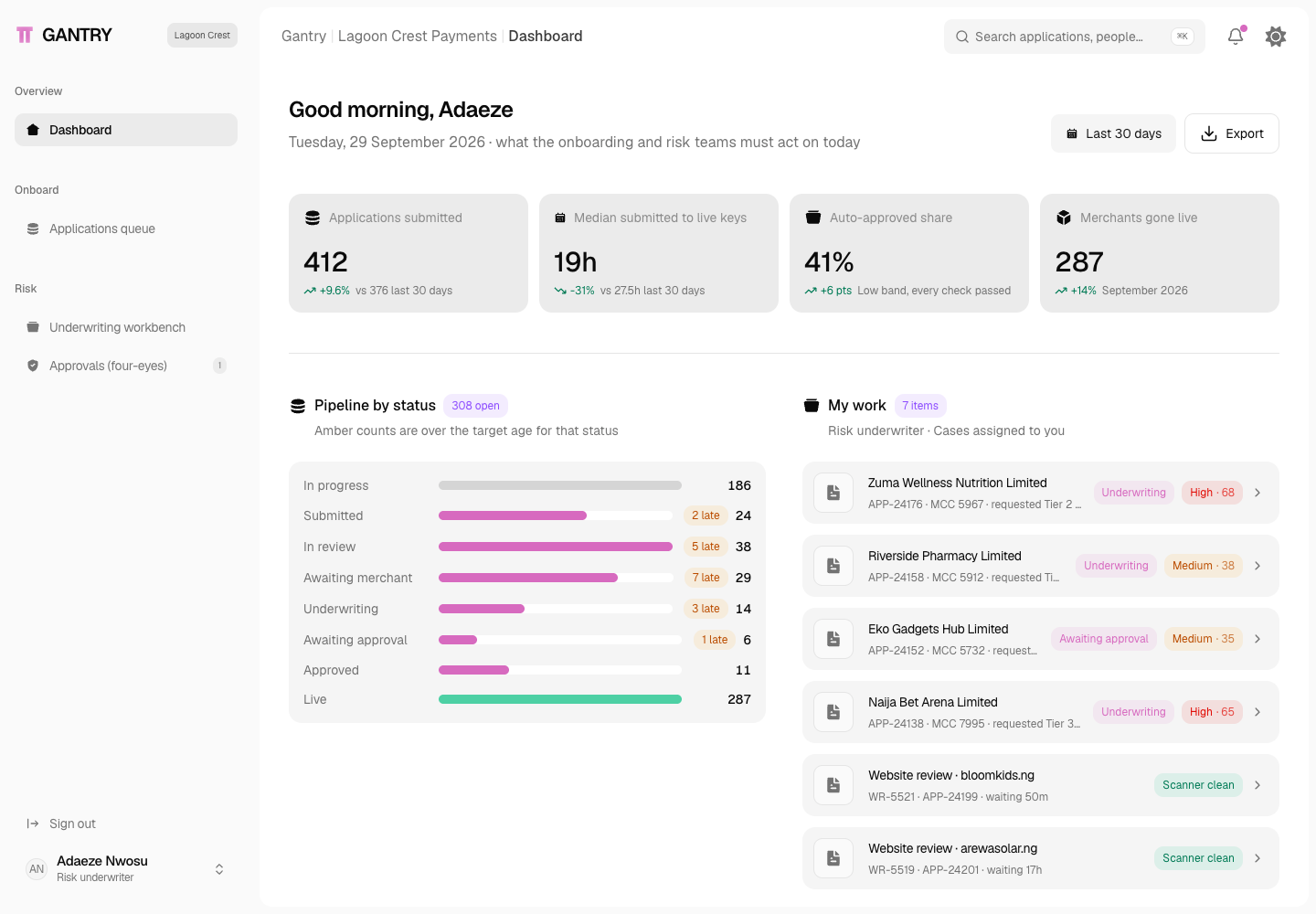Open arewasolar.ng website review chevron
Screen dimensions: 1316x914
point(1258,858)
